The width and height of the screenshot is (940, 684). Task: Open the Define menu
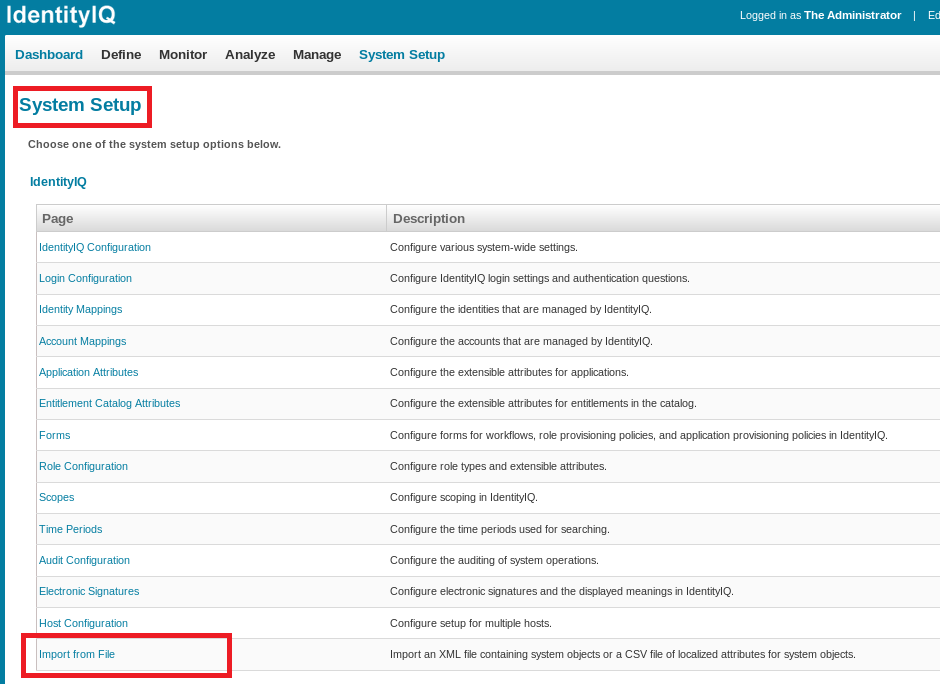point(121,55)
